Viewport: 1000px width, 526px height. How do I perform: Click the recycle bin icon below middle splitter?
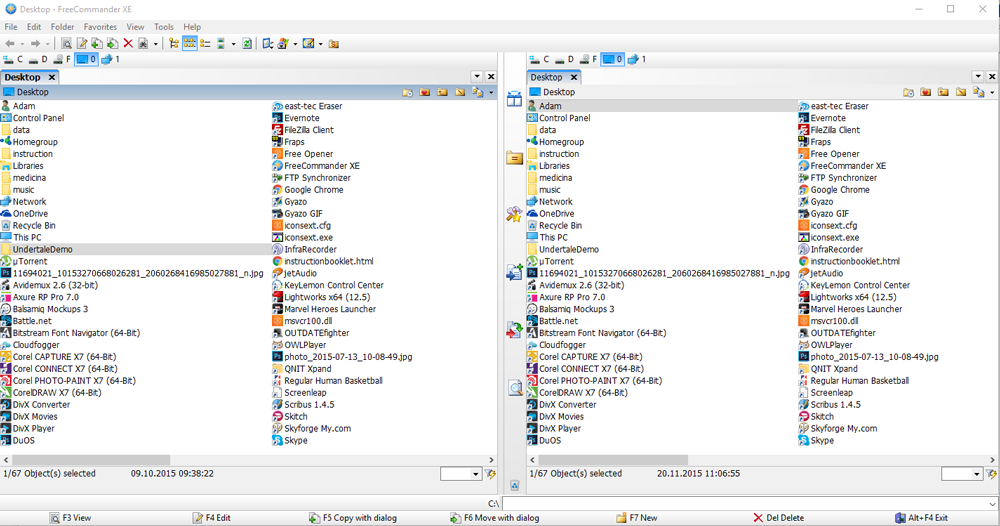(x=515, y=486)
